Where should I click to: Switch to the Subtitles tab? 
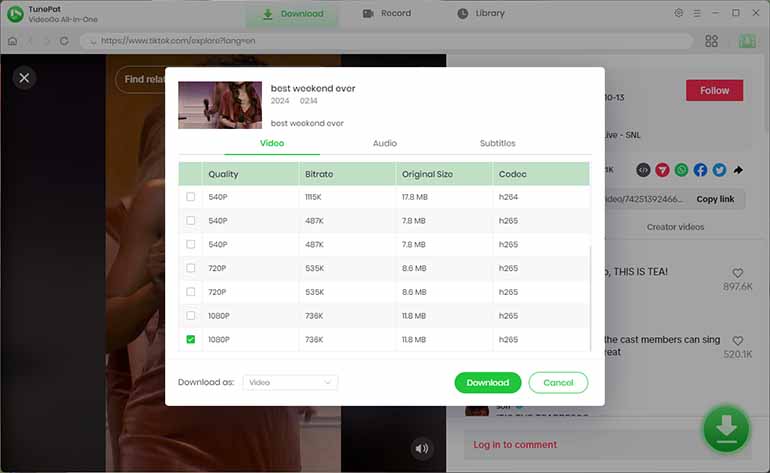[x=497, y=143]
